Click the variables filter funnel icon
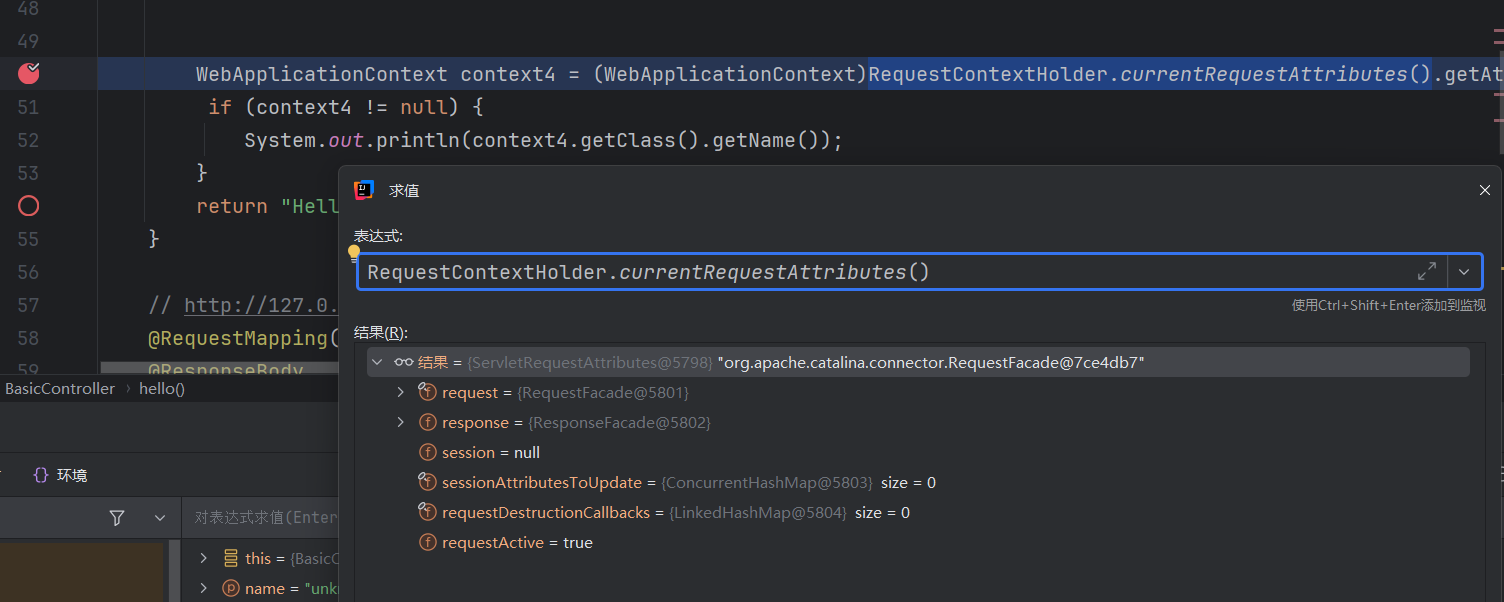 click(x=117, y=517)
